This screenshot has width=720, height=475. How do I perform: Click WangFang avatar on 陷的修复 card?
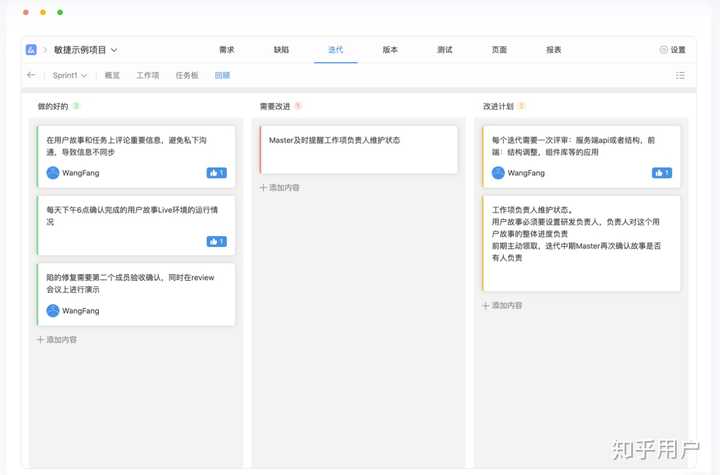coord(53,311)
